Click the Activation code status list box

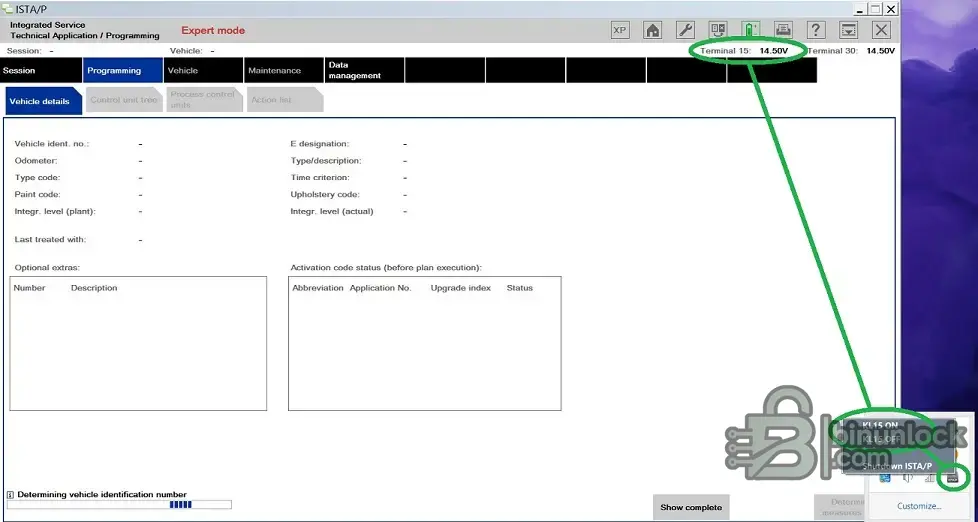click(x=425, y=344)
